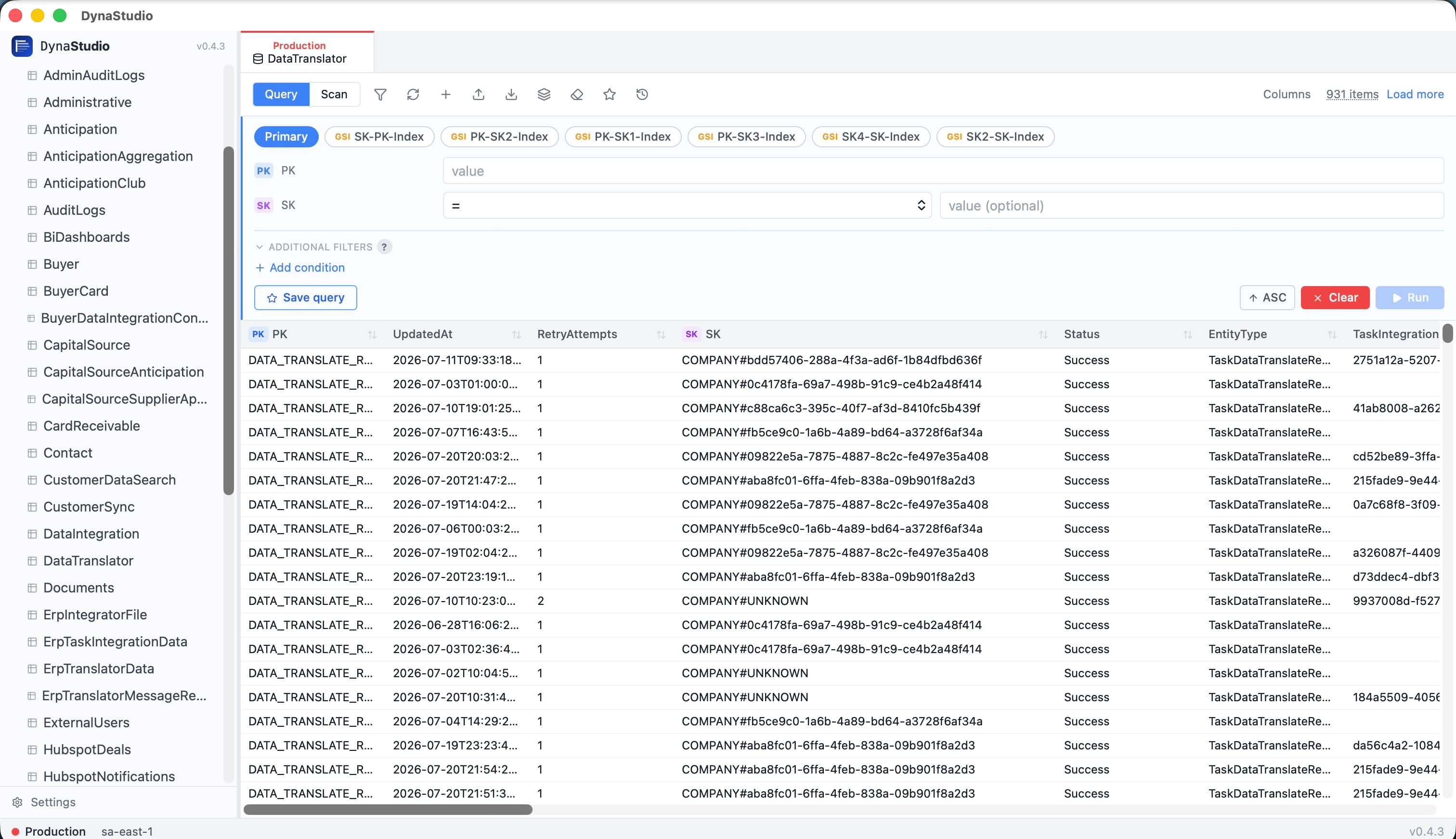The width and height of the screenshot is (1456, 839).
Task: Focus the SK value optional input
Action: 1192,205
